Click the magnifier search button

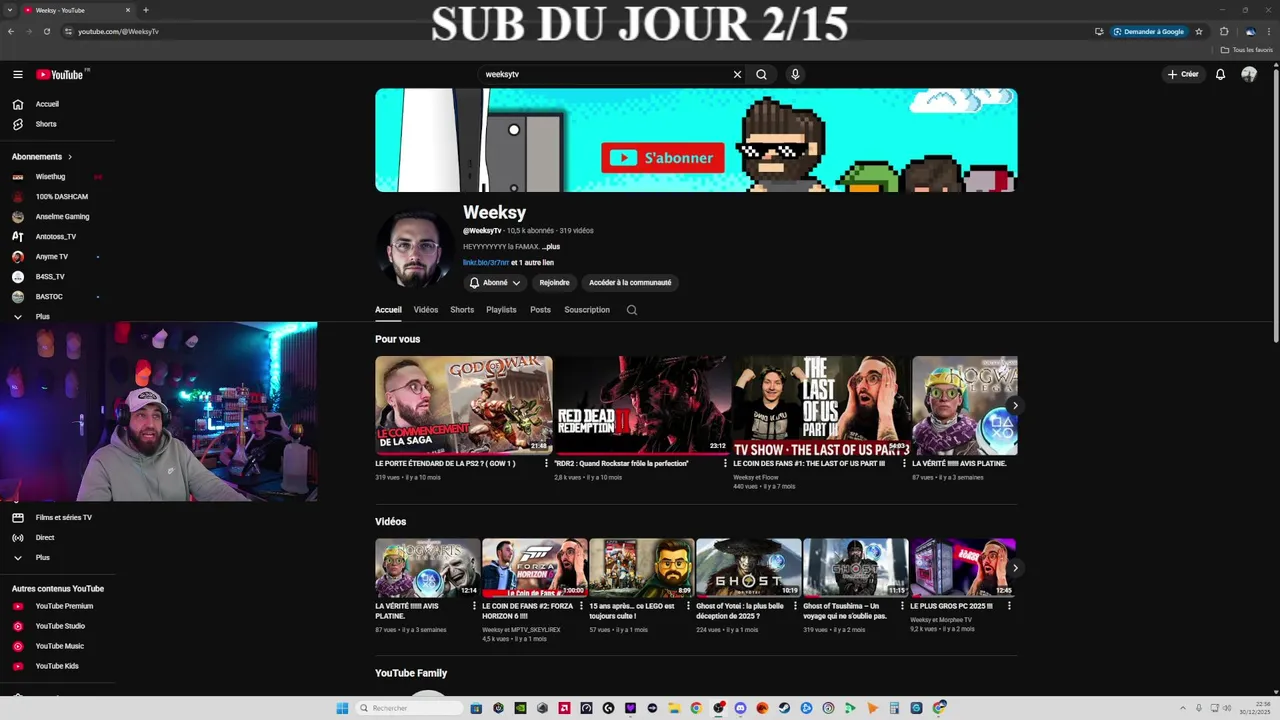761,74
